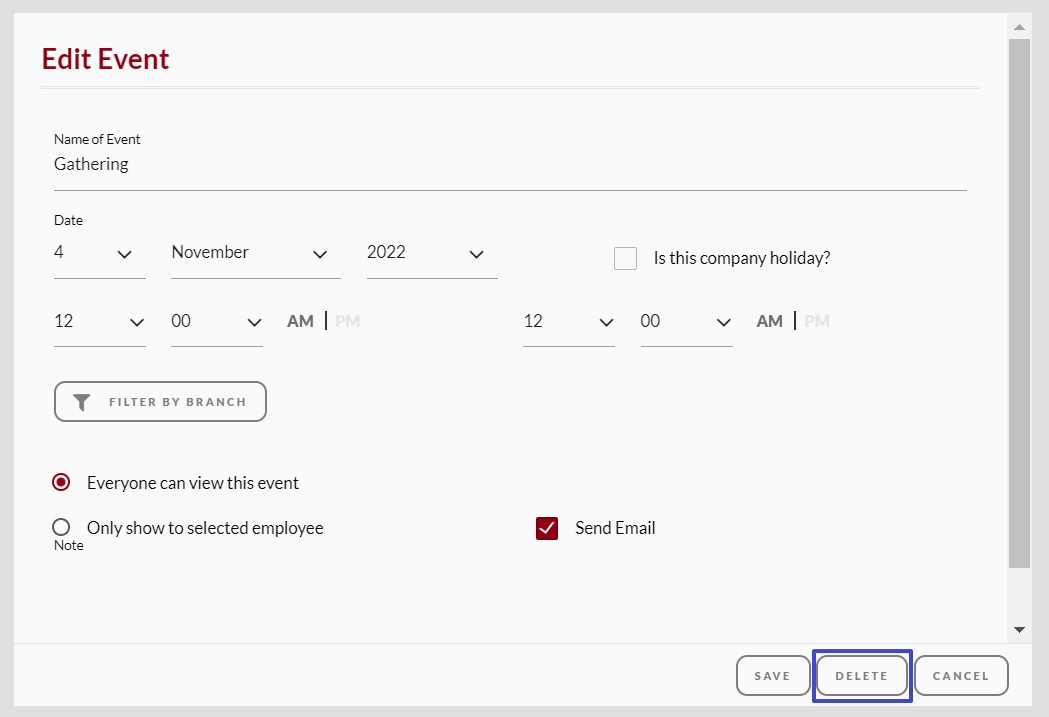This screenshot has width=1049, height=717.
Task: Click the Name of Event text field
Action: [x=509, y=165]
